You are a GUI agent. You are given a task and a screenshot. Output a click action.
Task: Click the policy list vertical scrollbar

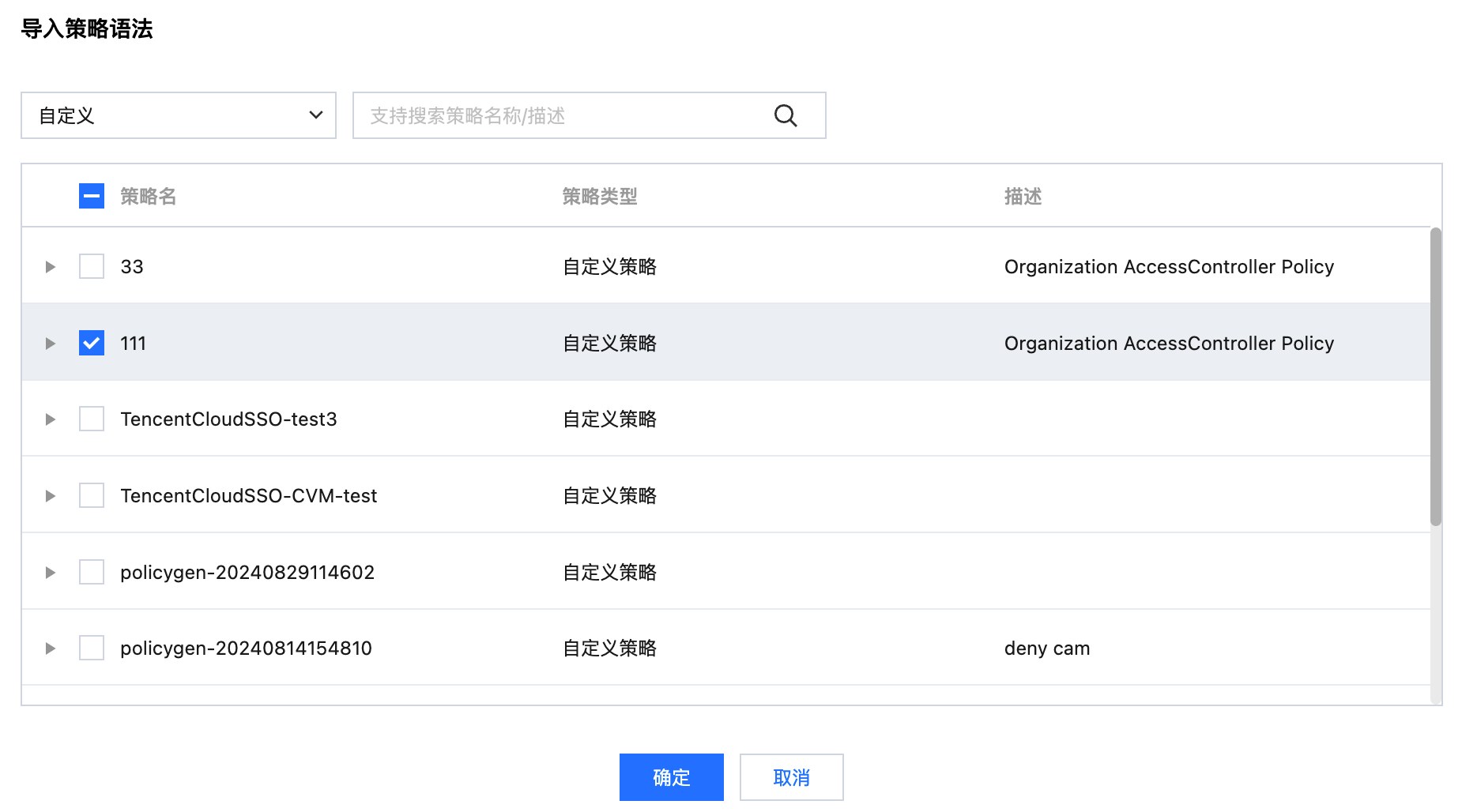[x=1435, y=377]
